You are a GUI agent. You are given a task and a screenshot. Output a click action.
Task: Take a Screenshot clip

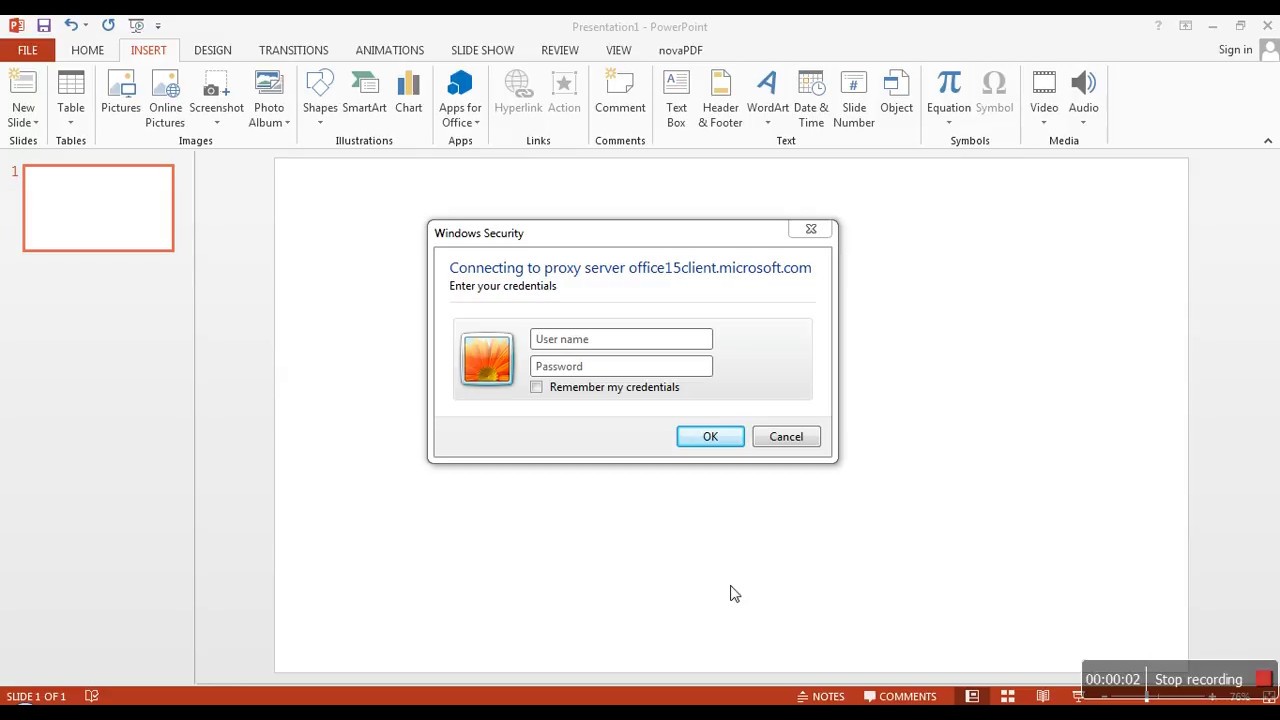pos(216,99)
